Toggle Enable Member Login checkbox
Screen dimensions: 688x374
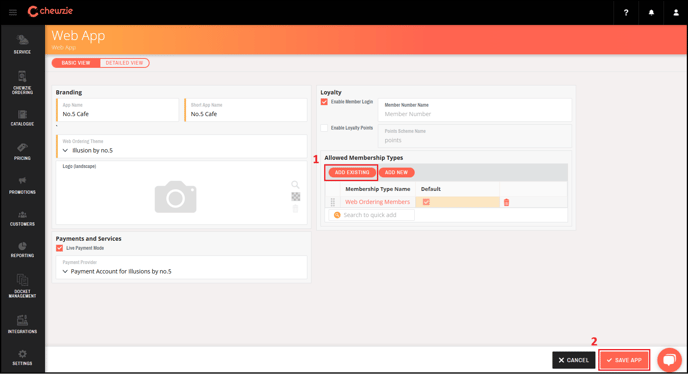click(324, 102)
